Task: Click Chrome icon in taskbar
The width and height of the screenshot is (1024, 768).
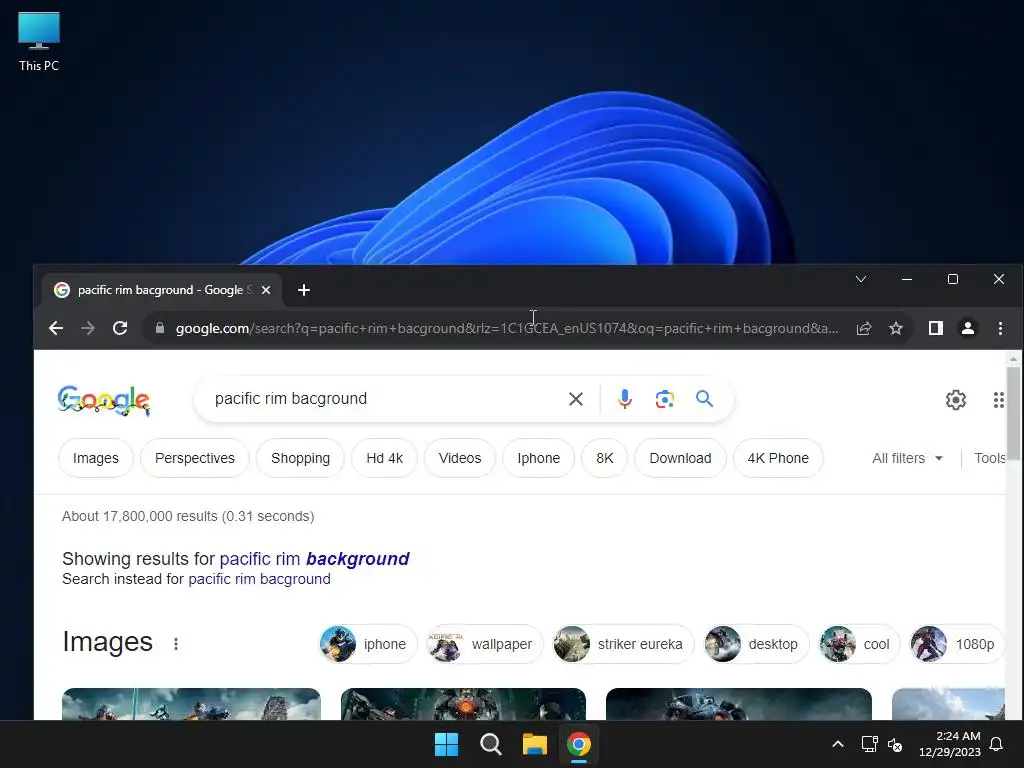Action: click(x=579, y=744)
